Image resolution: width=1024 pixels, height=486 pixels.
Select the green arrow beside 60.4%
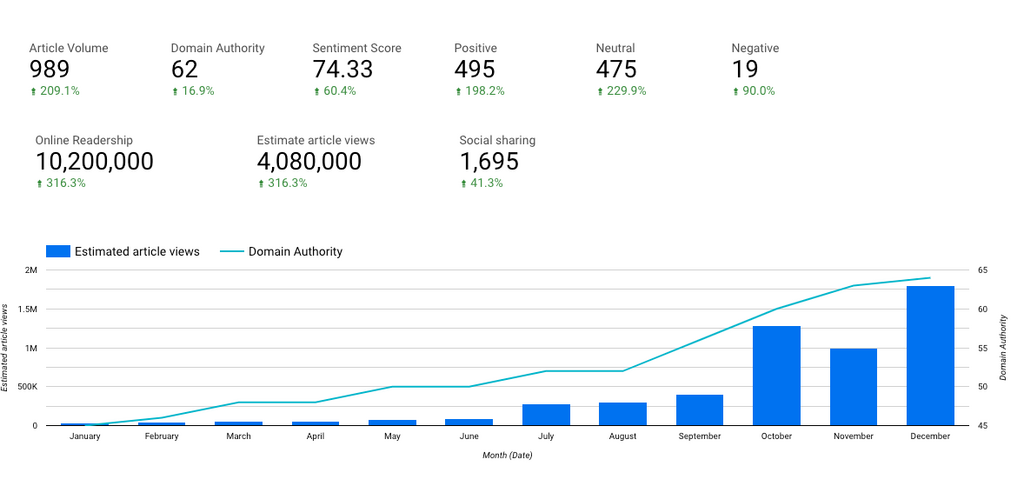coord(316,91)
